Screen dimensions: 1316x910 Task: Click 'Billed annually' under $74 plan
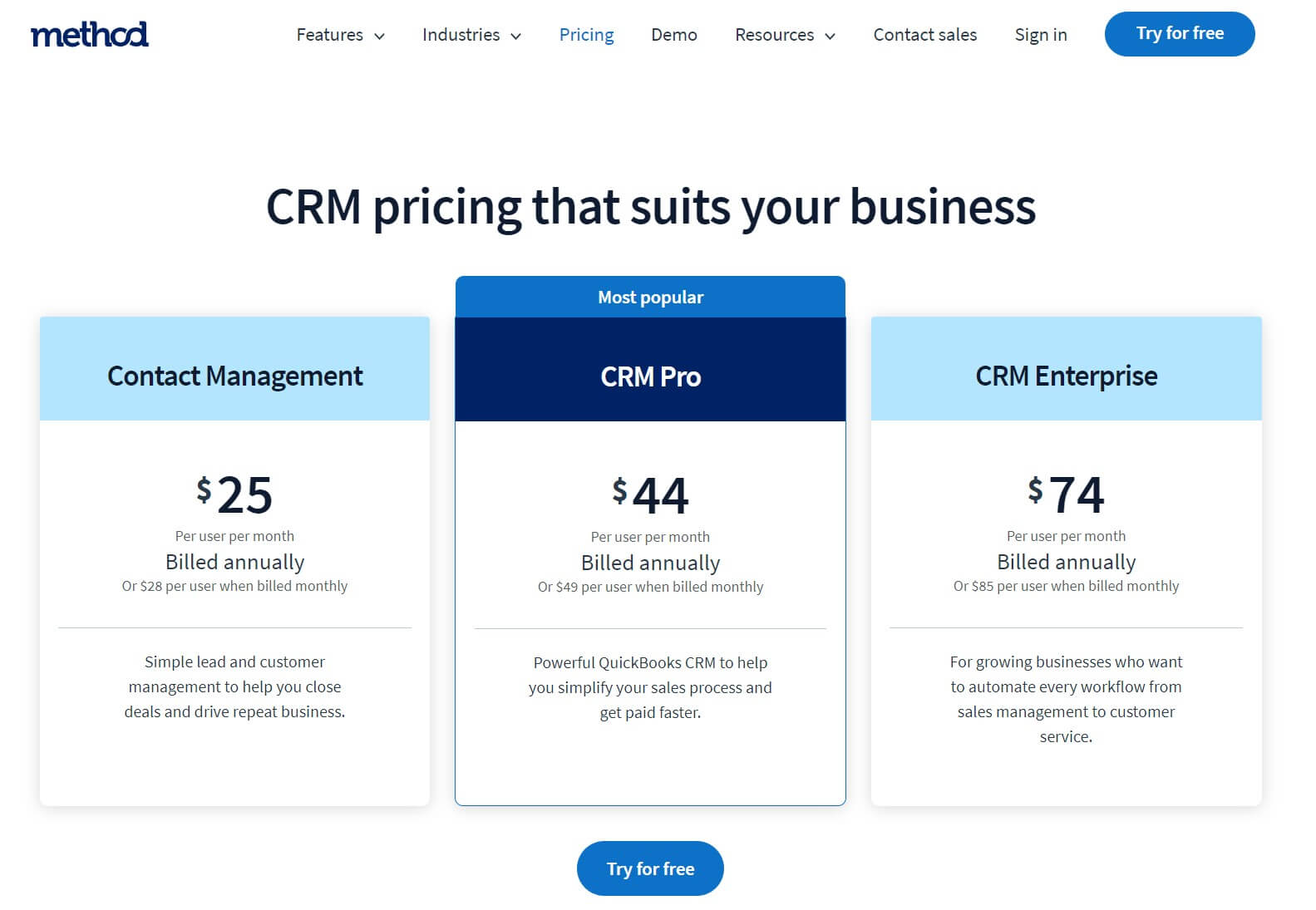[1066, 562]
